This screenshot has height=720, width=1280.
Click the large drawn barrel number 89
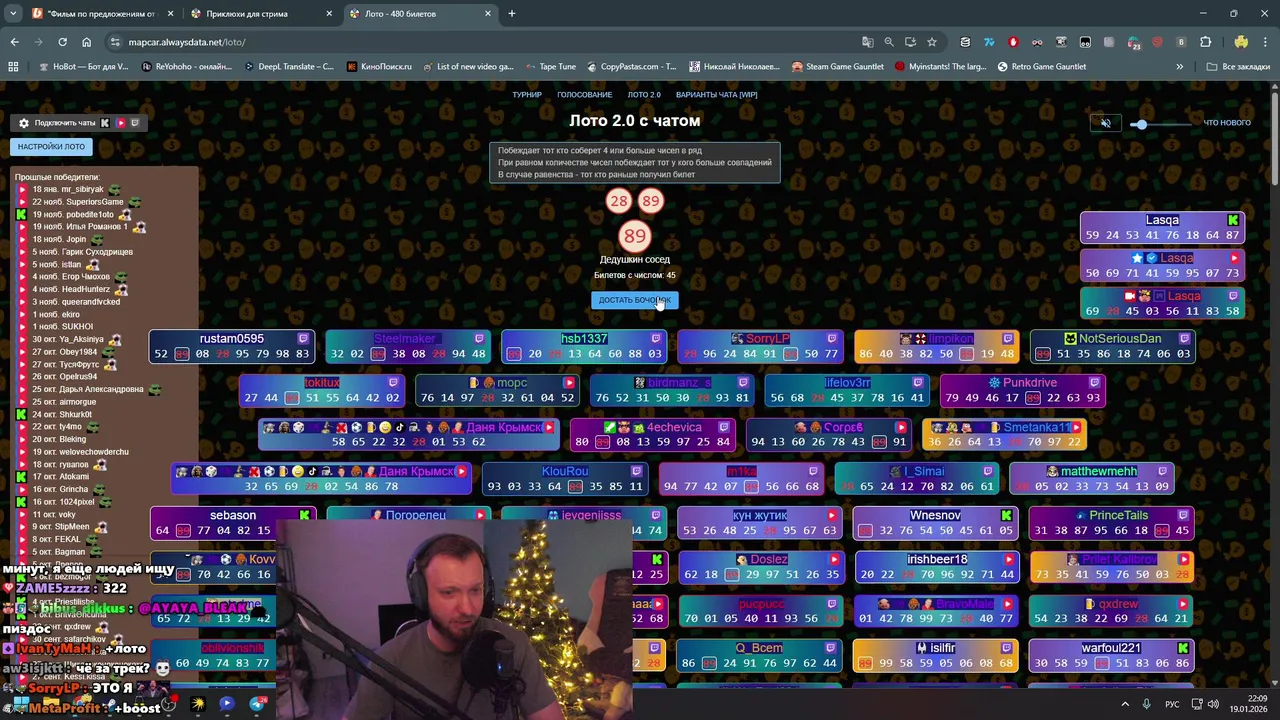[635, 236]
